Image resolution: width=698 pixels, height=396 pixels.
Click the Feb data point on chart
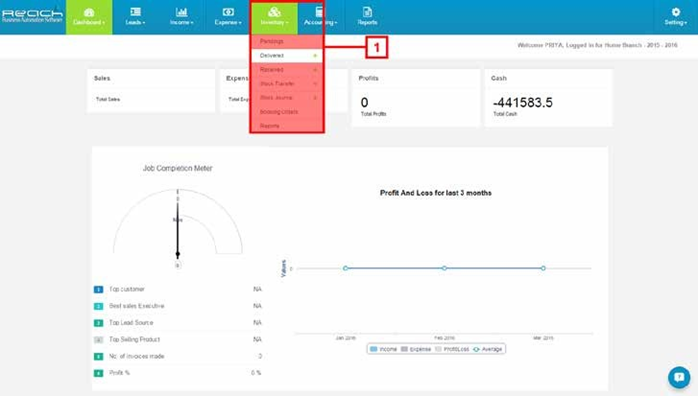(x=444, y=268)
